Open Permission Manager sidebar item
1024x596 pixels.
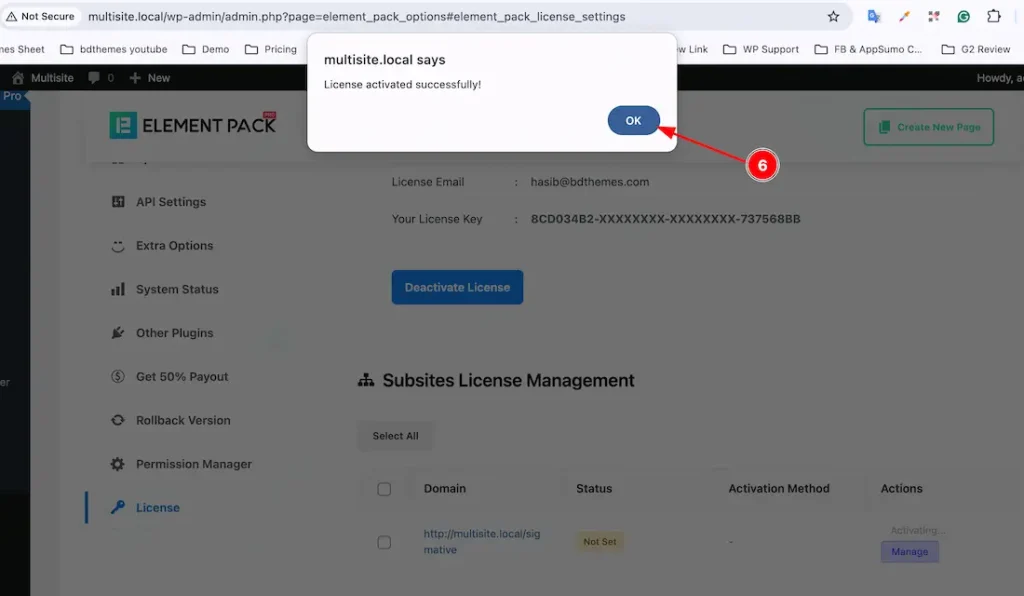(193, 464)
